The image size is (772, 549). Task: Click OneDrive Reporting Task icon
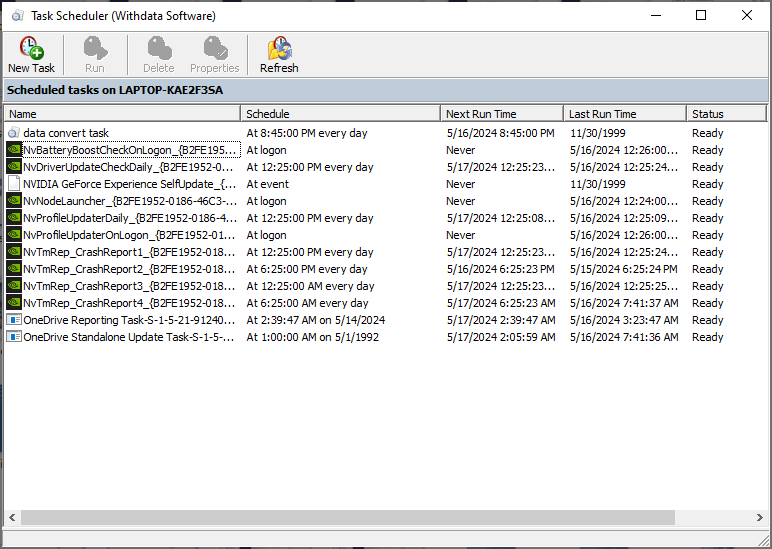tap(14, 320)
